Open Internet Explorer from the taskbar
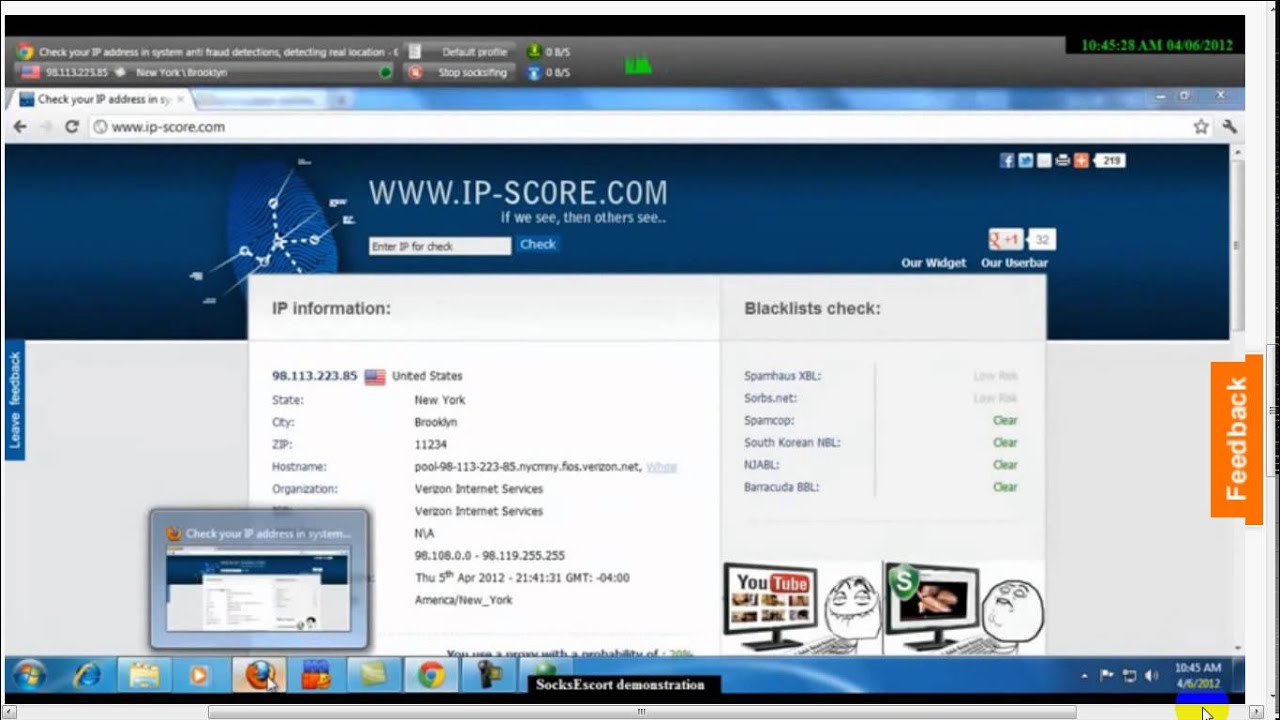1280x720 pixels. (88, 676)
